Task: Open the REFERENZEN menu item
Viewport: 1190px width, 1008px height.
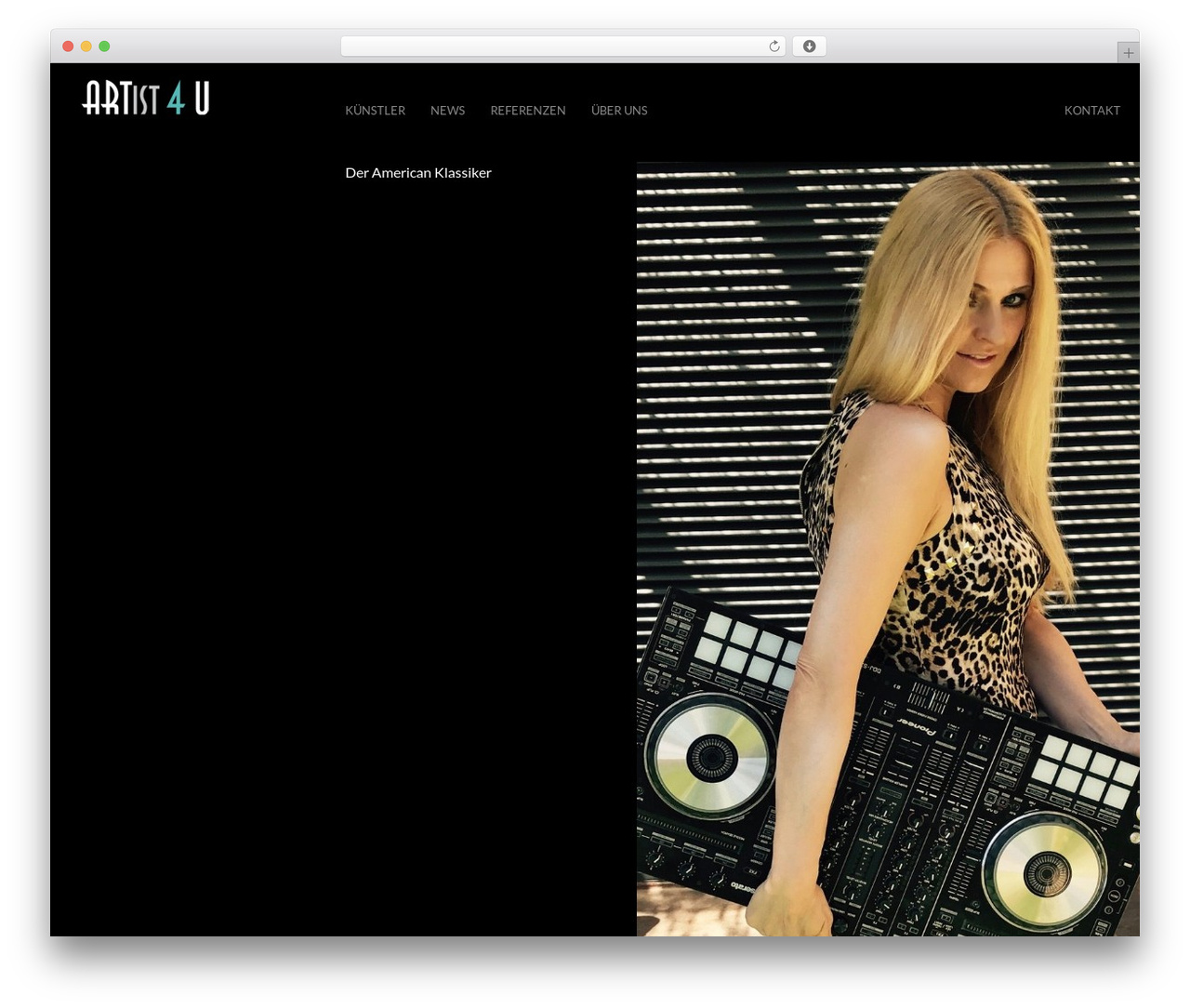Action: click(528, 110)
